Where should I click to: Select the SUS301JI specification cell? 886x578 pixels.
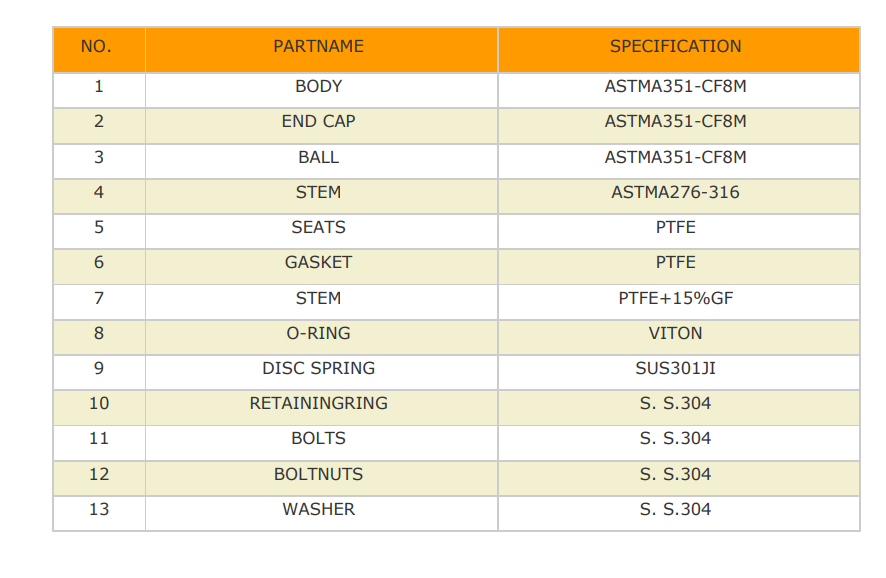(x=679, y=372)
